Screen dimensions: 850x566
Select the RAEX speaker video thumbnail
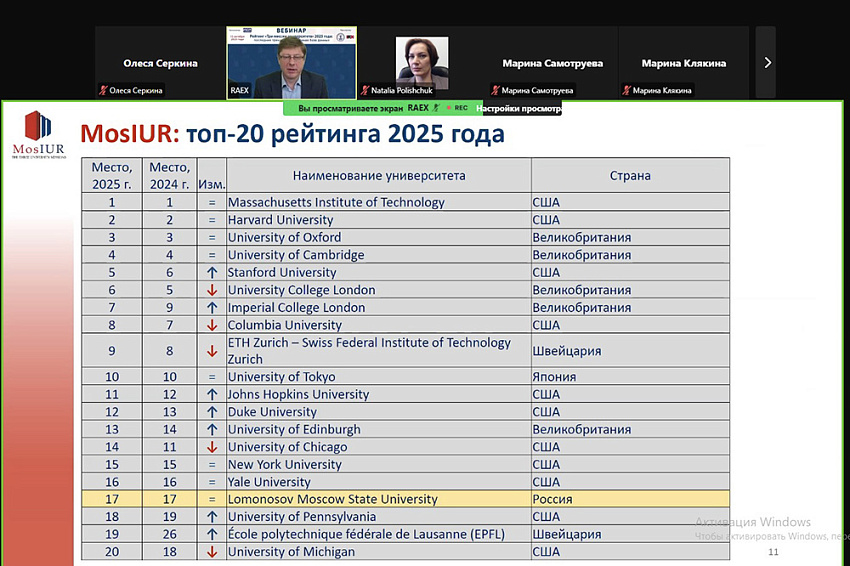290,62
